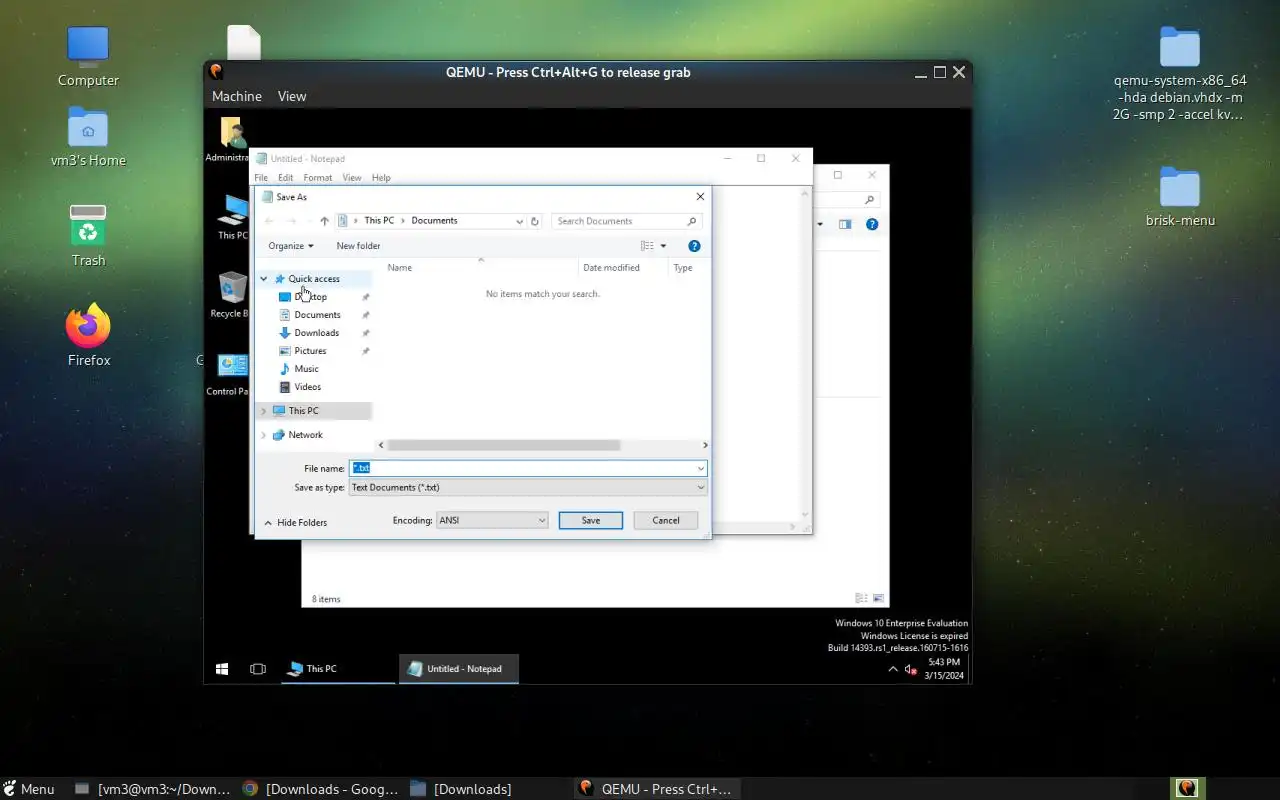Open Downloads in the navigation pane

(316, 333)
